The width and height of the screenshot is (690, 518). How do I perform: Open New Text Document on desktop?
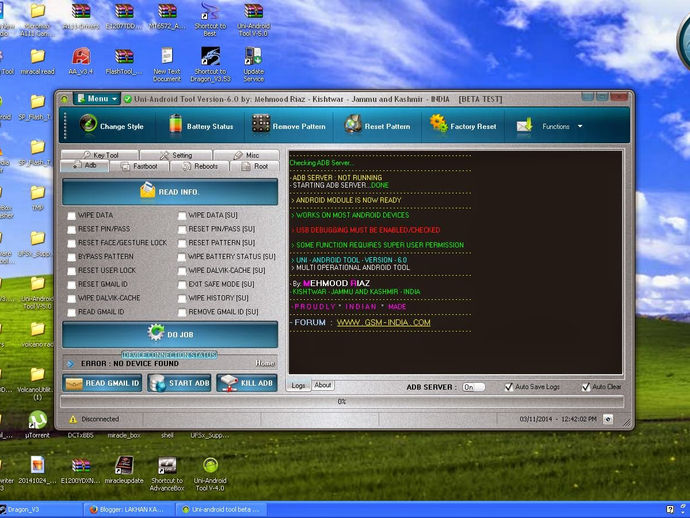(167, 65)
